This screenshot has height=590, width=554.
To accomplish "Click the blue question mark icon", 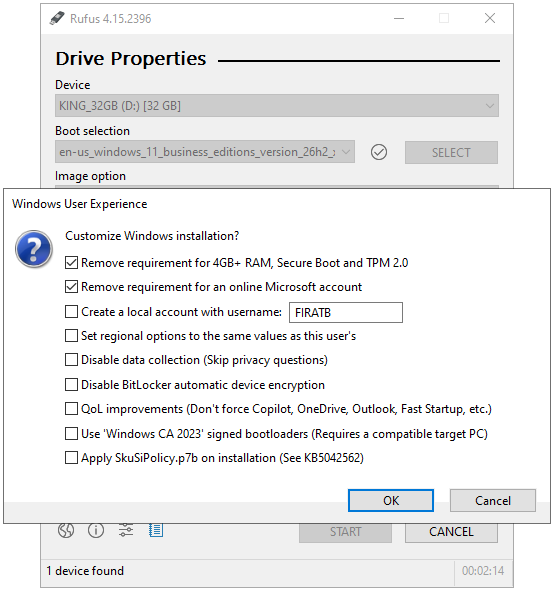I will [33, 249].
